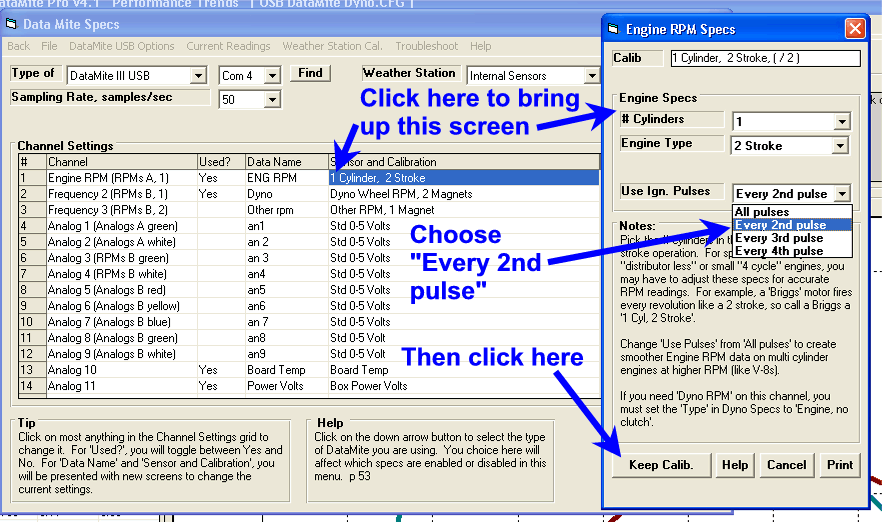Toggle Used? Yes for Engine RPM row
Image resolution: width=882 pixels, height=522 pixels.
coord(221,178)
